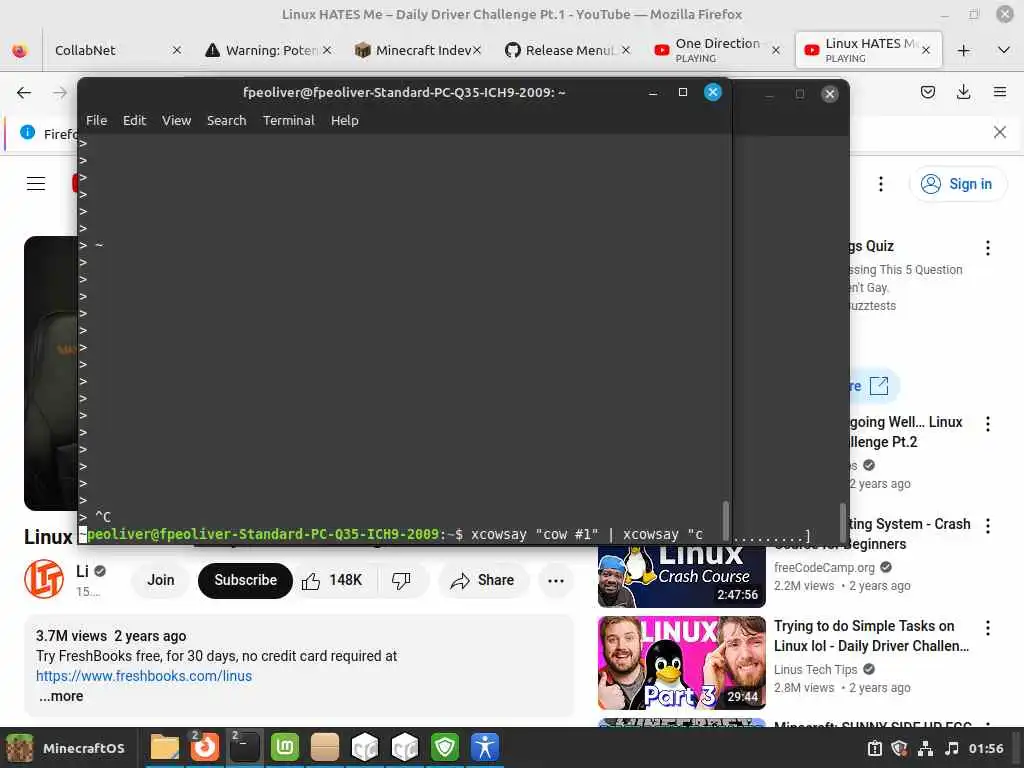Click the terminal window scrollbar

[x=725, y=521]
